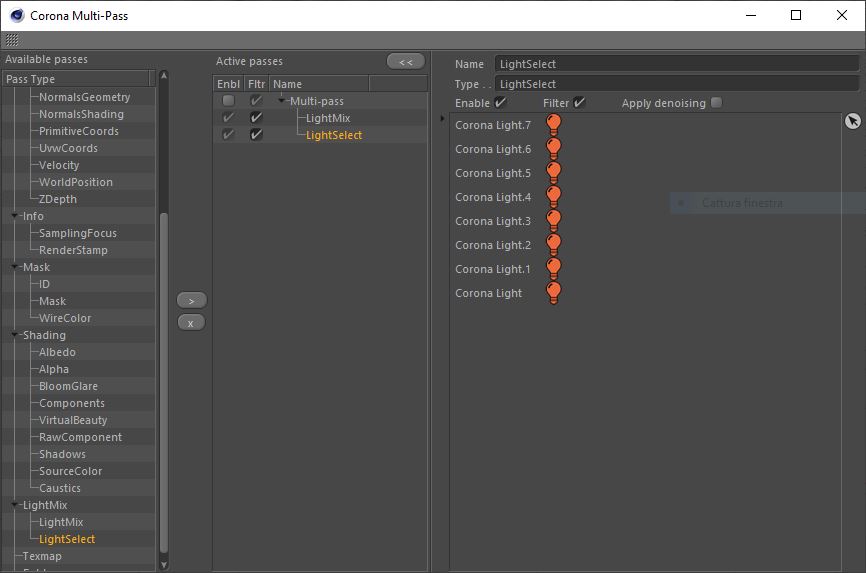The height and width of the screenshot is (573, 866).
Task: Click the Corona Light.1 bulb icon
Action: coord(553,269)
